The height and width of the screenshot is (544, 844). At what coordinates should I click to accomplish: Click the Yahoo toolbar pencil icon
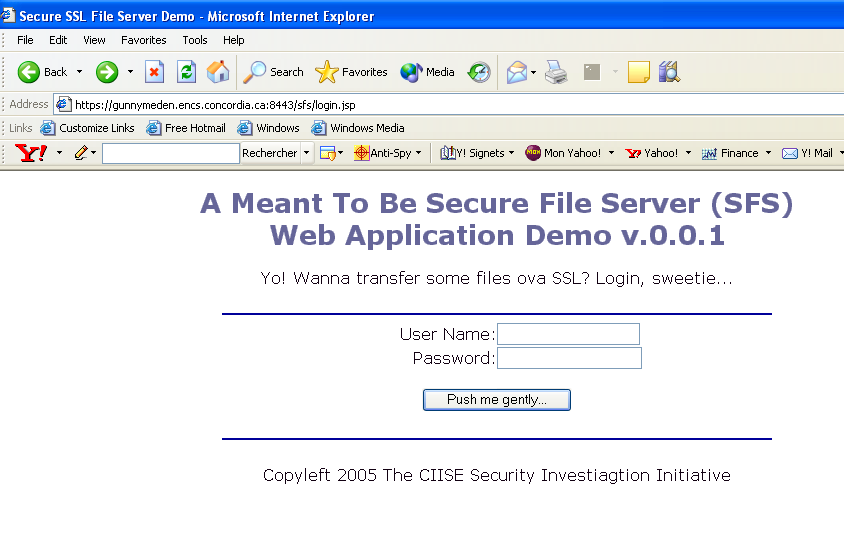[x=81, y=153]
